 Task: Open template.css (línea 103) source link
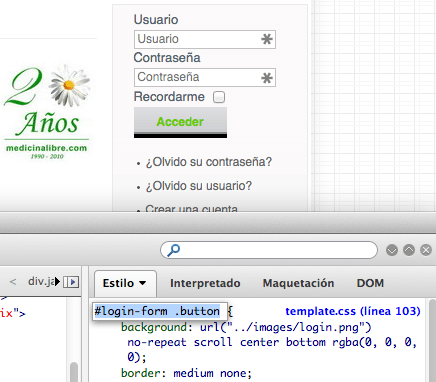tap(353, 311)
